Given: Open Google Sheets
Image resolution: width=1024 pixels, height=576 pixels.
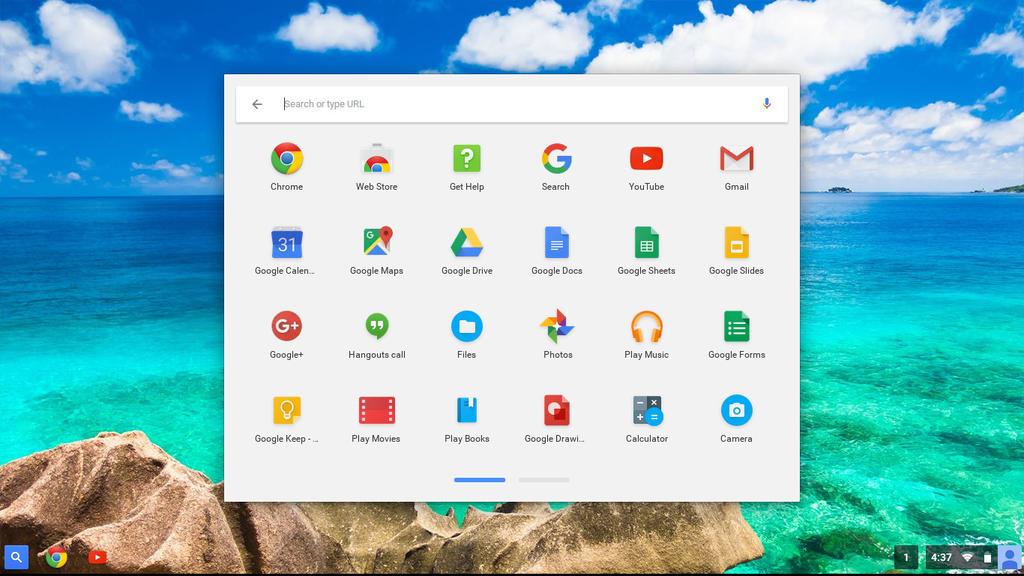Looking at the screenshot, I should 647,243.
